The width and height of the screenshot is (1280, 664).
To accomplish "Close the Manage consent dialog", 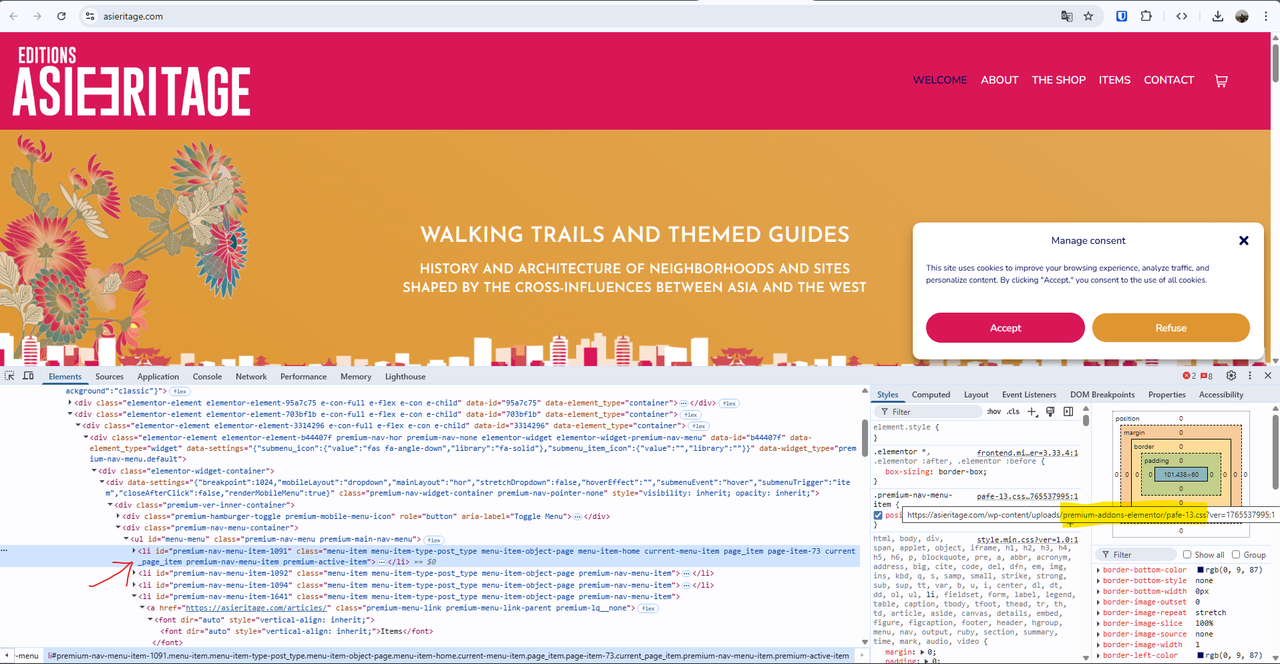I will coord(1244,240).
